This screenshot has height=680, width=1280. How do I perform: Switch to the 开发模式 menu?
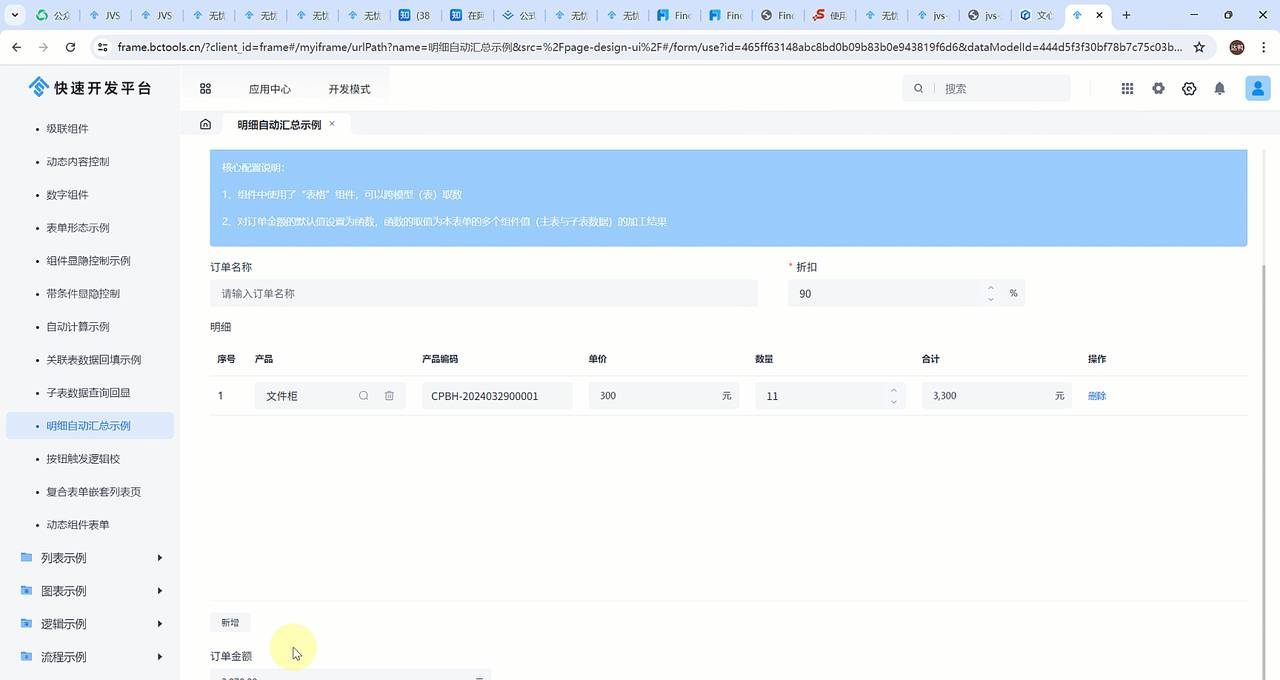tap(348, 88)
